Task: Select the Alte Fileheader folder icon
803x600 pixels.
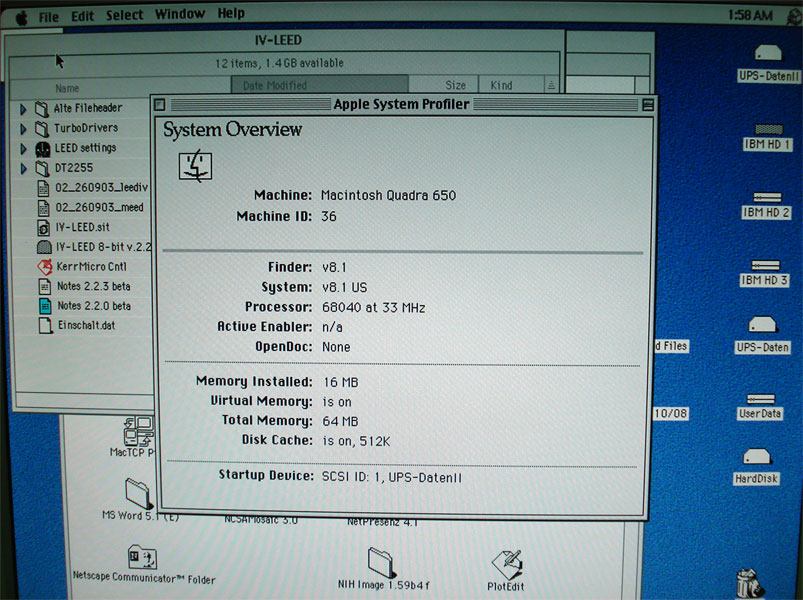Action: click(42, 109)
